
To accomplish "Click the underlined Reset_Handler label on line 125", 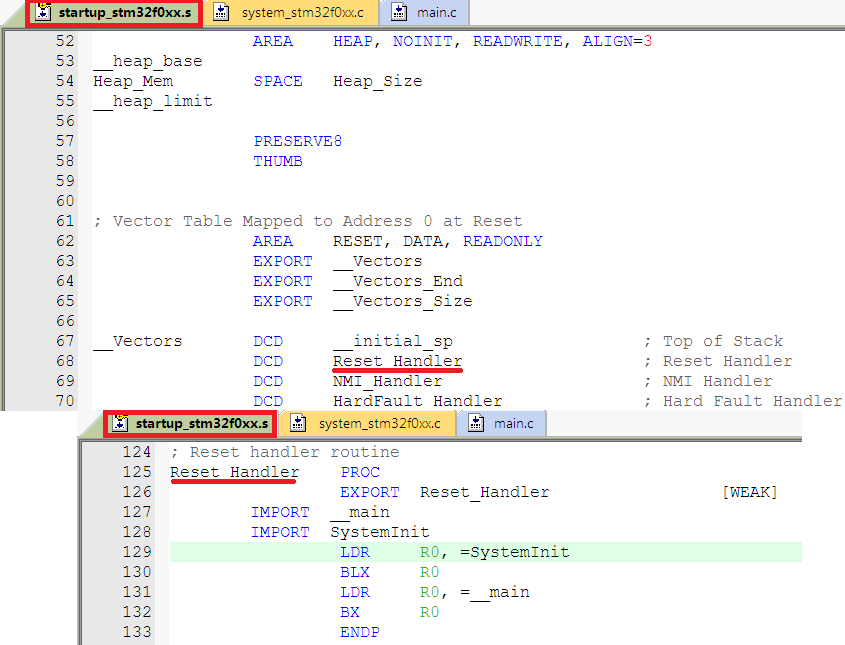I will click(233, 471).
